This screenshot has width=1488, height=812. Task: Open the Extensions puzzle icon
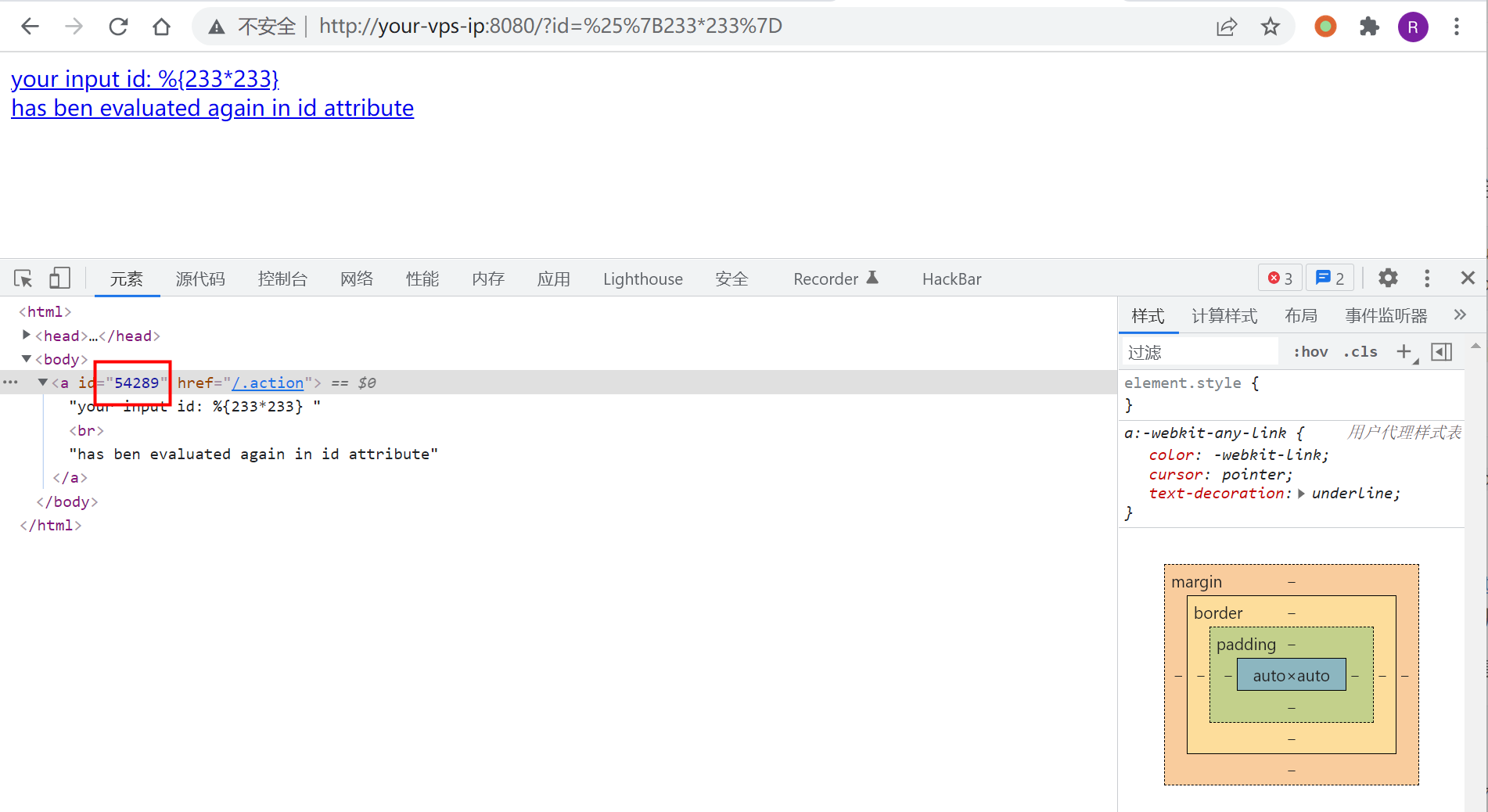pos(1369,27)
